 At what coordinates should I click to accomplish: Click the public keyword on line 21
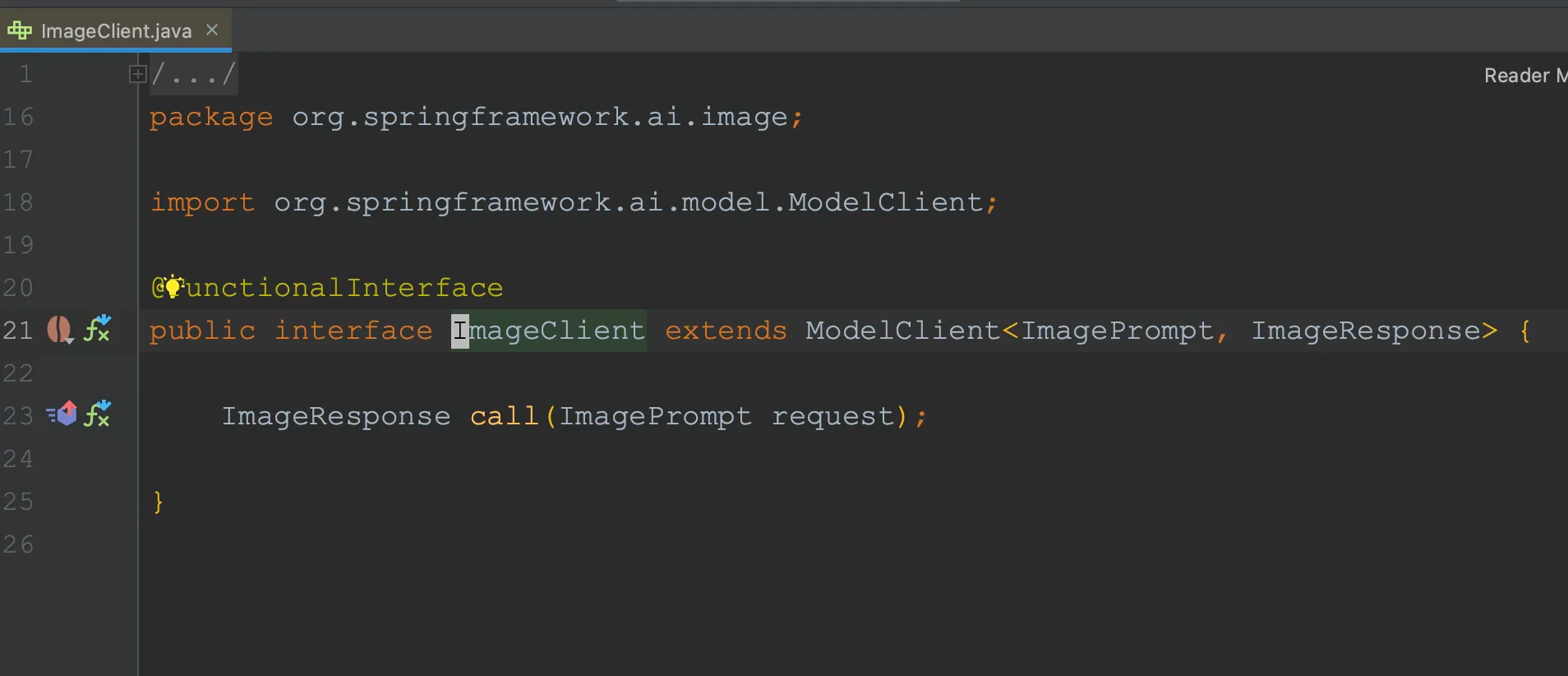[x=202, y=331]
